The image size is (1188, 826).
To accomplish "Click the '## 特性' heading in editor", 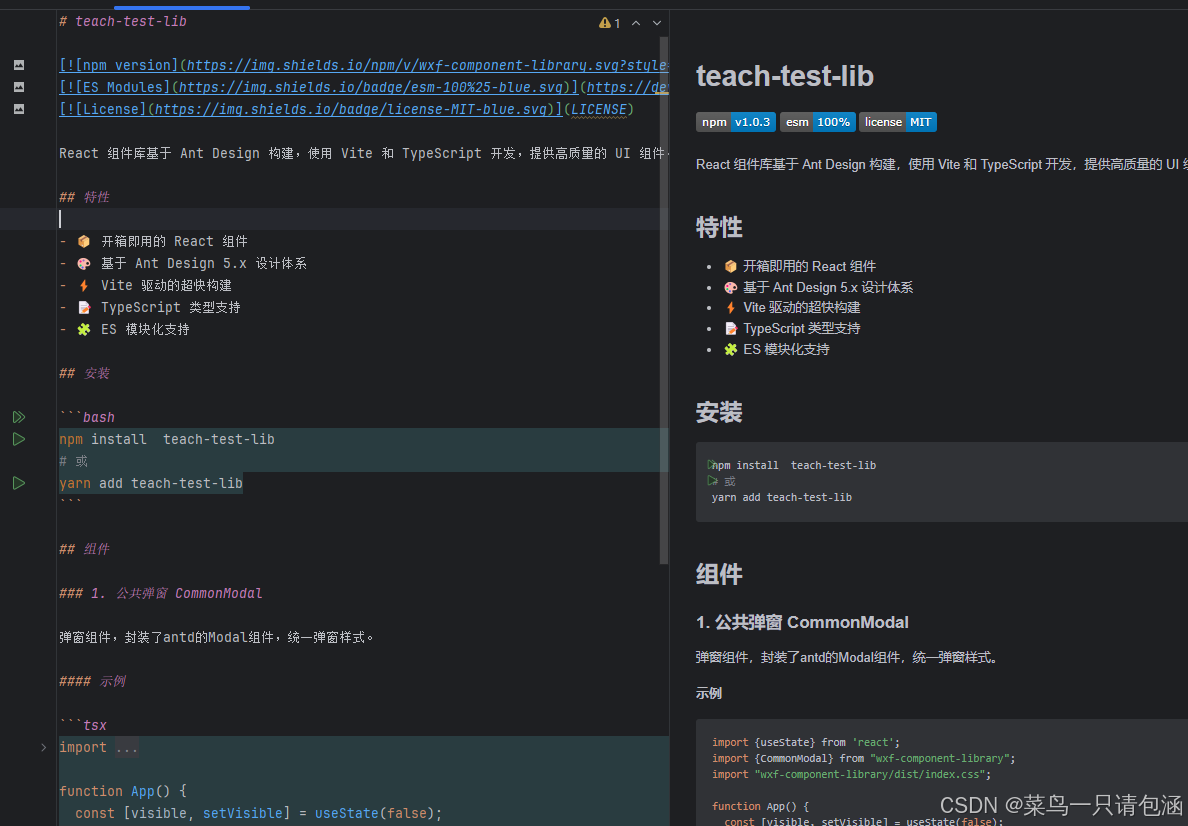I will click(84, 197).
